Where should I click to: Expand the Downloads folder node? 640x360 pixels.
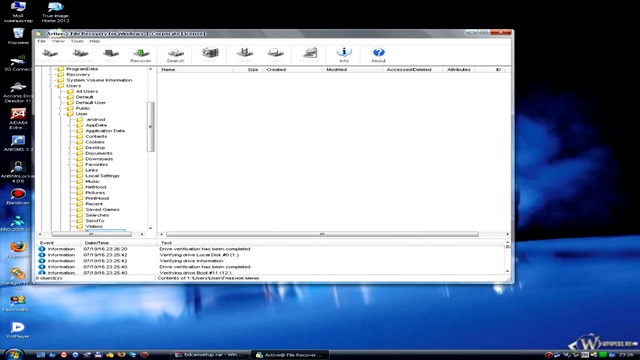point(69,159)
